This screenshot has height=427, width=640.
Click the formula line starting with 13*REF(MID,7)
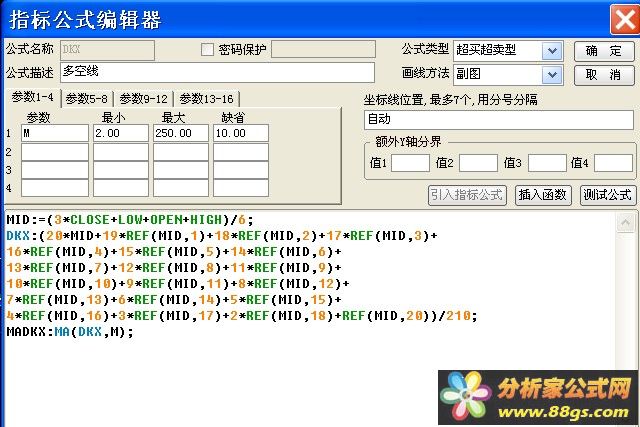coord(174,268)
